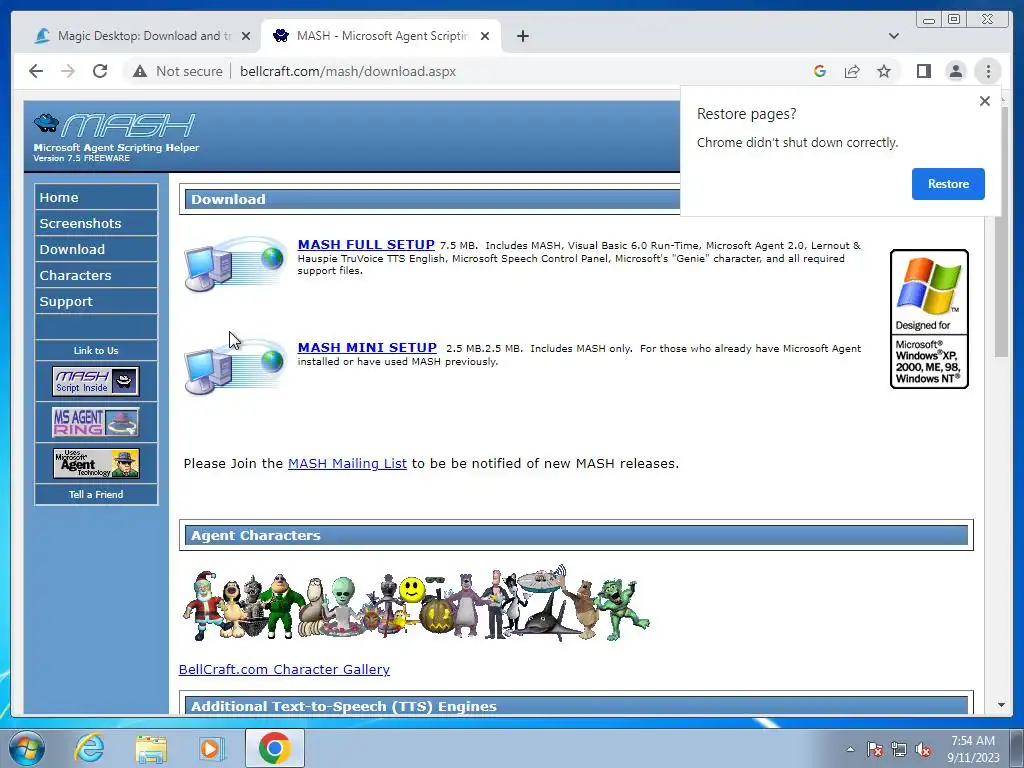Open a new tab with plus button
The width and height of the screenshot is (1024, 768).
pos(522,36)
